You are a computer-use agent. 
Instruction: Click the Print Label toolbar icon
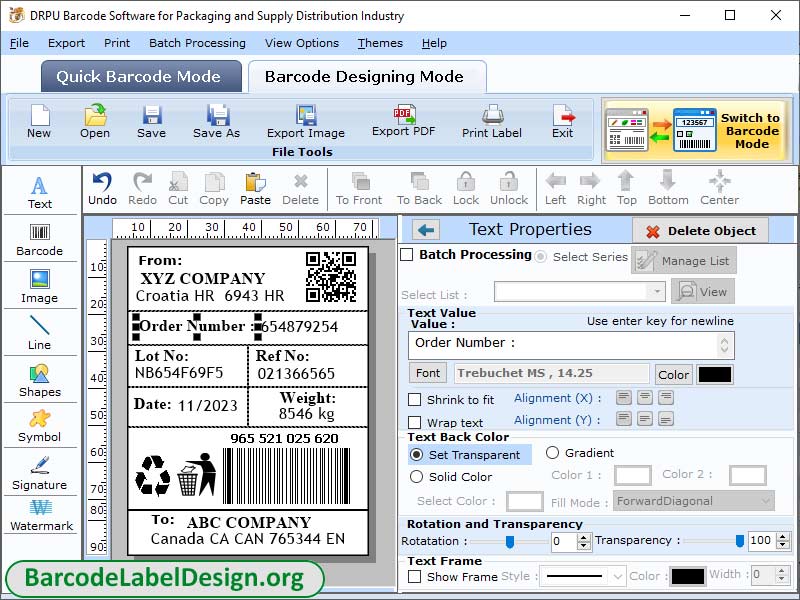coord(491,125)
